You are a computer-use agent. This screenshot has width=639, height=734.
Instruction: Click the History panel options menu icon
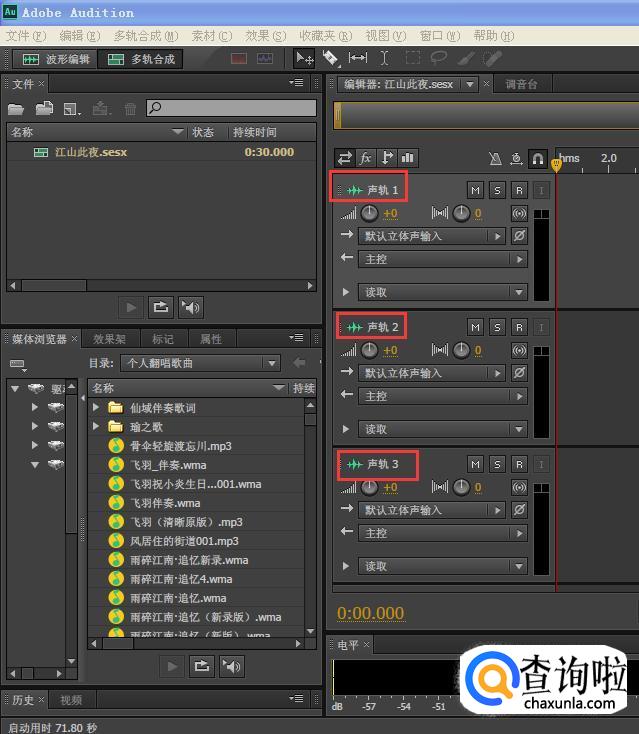point(296,698)
